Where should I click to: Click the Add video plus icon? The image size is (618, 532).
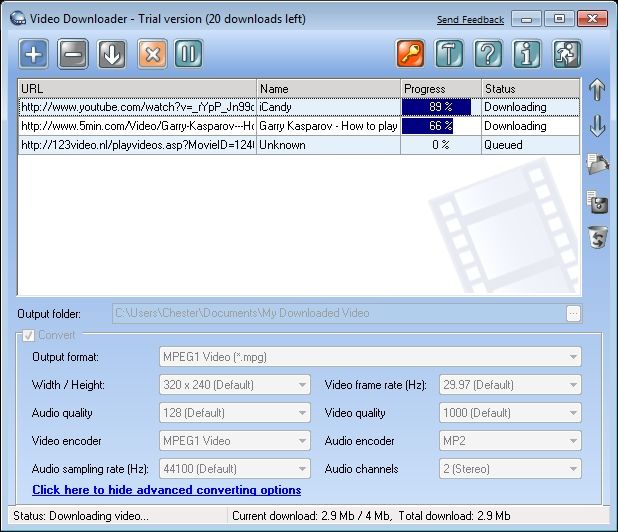(34, 54)
